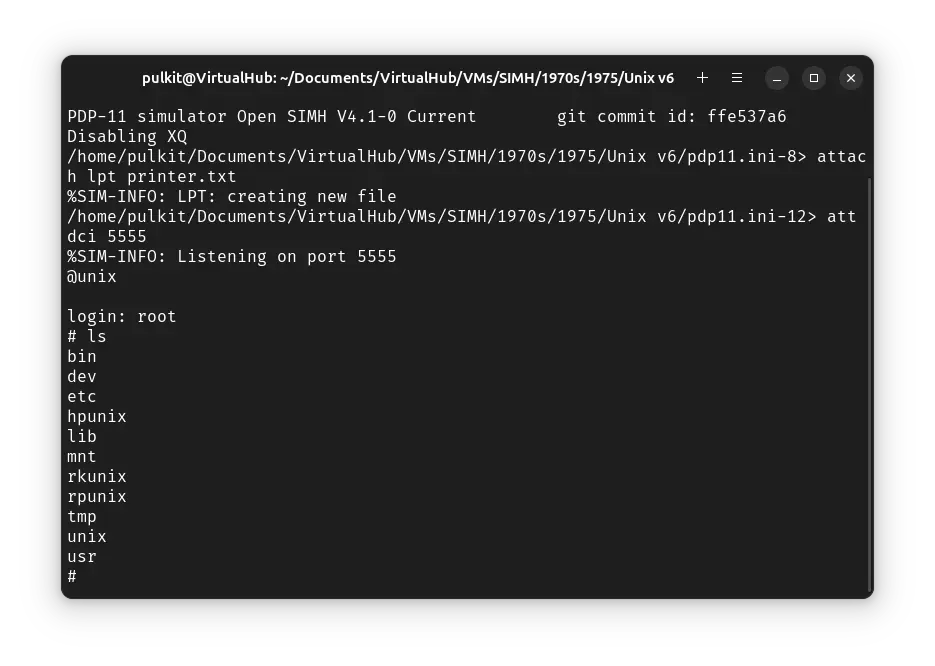Click the minimize window icon
Image resolution: width=935 pixels, height=666 pixels.
tap(776, 78)
